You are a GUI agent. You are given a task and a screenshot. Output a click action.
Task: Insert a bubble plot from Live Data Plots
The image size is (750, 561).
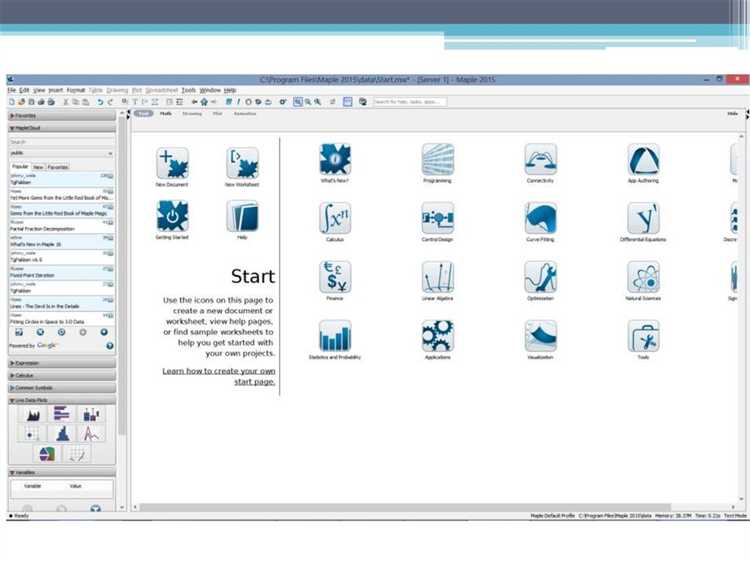coord(32,434)
